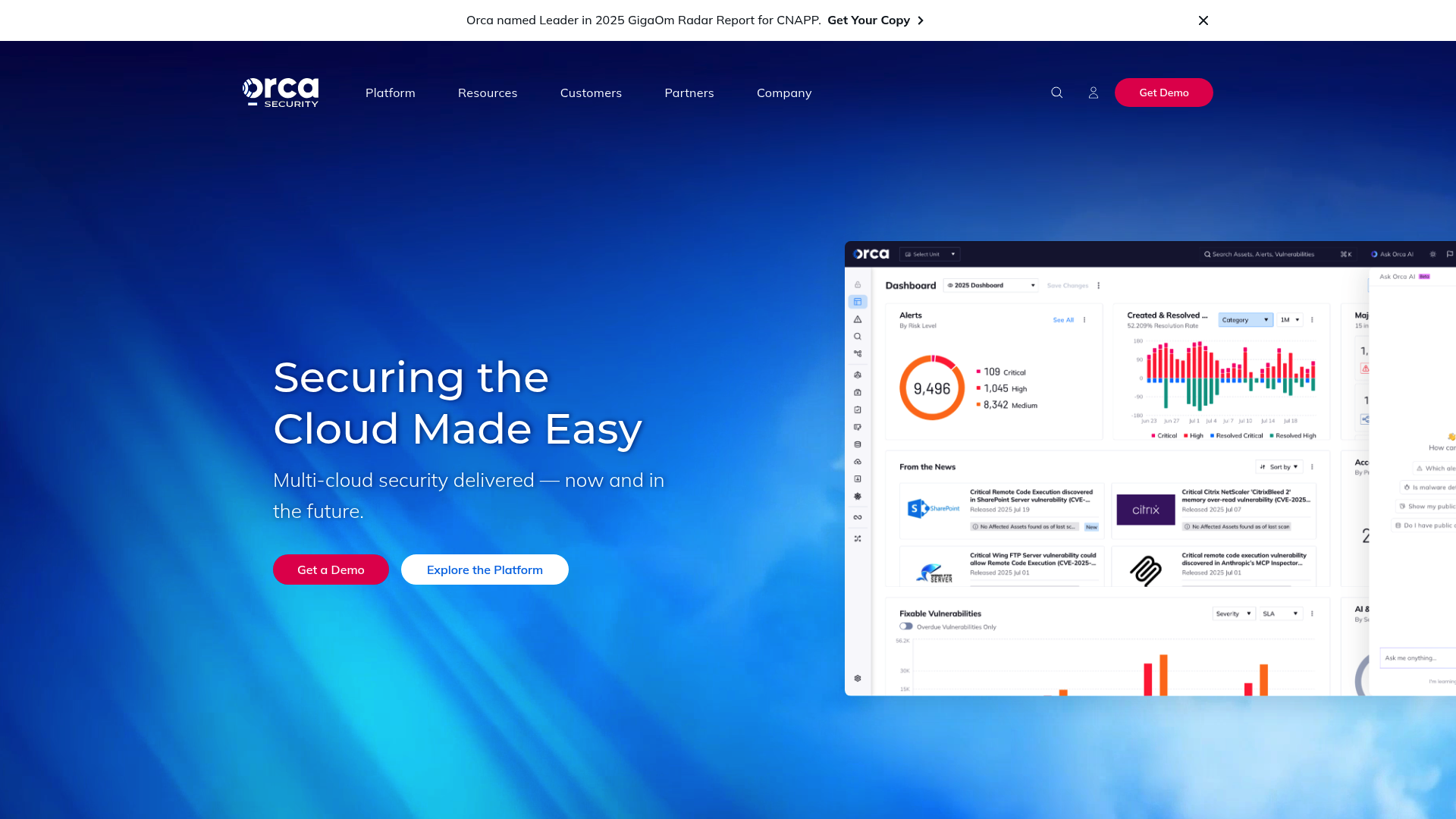Open the Category dropdown on Created & Resolved

pyautogui.click(x=1246, y=320)
